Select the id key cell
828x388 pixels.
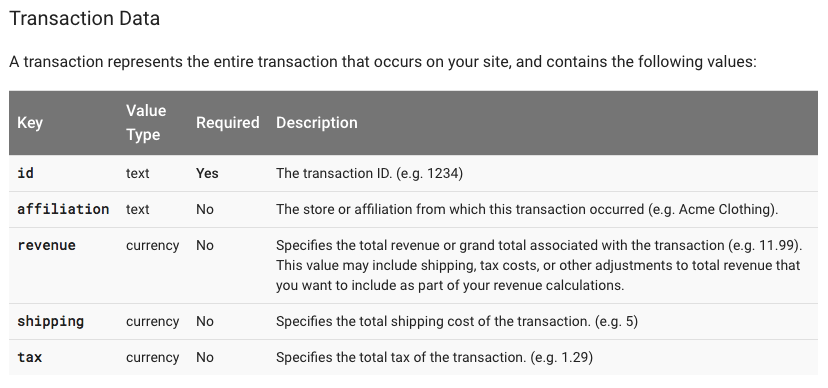click(25, 173)
